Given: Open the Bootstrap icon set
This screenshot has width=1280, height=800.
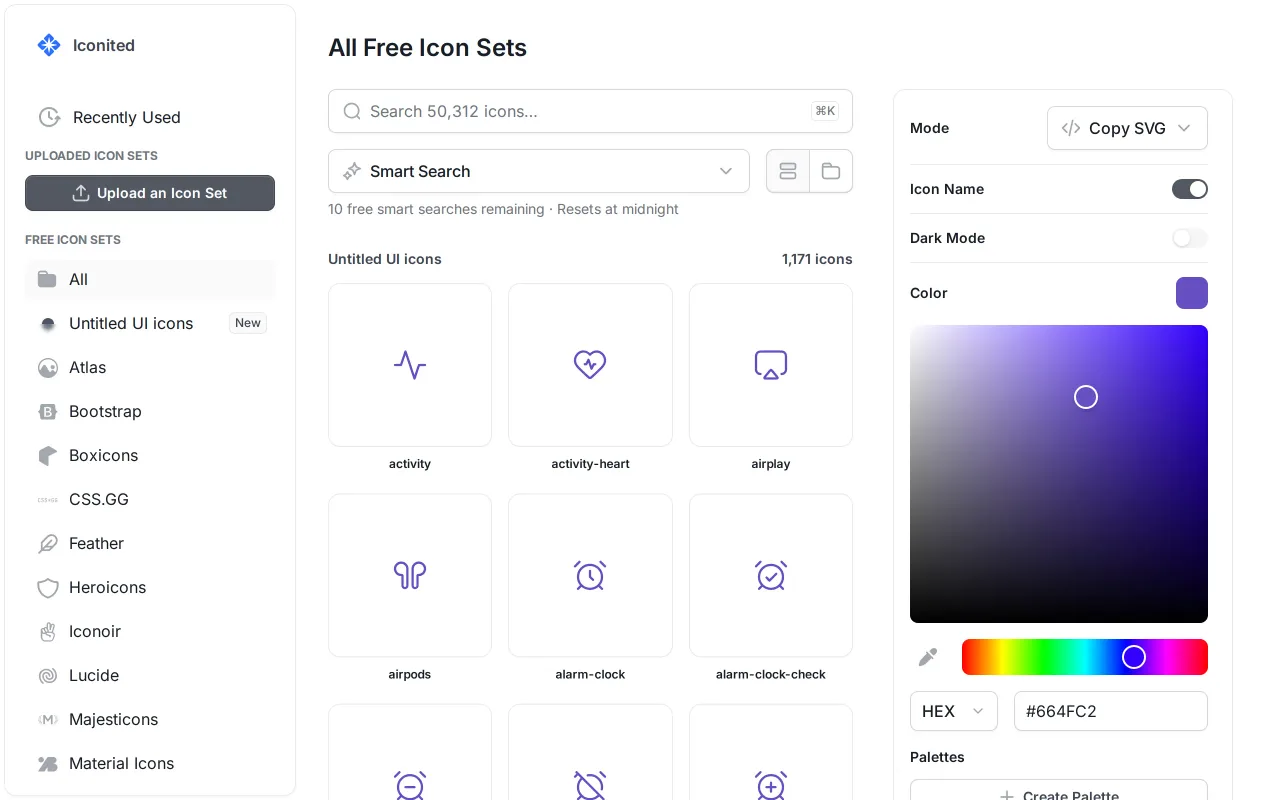Looking at the screenshot, I should [x=150, y=411].
